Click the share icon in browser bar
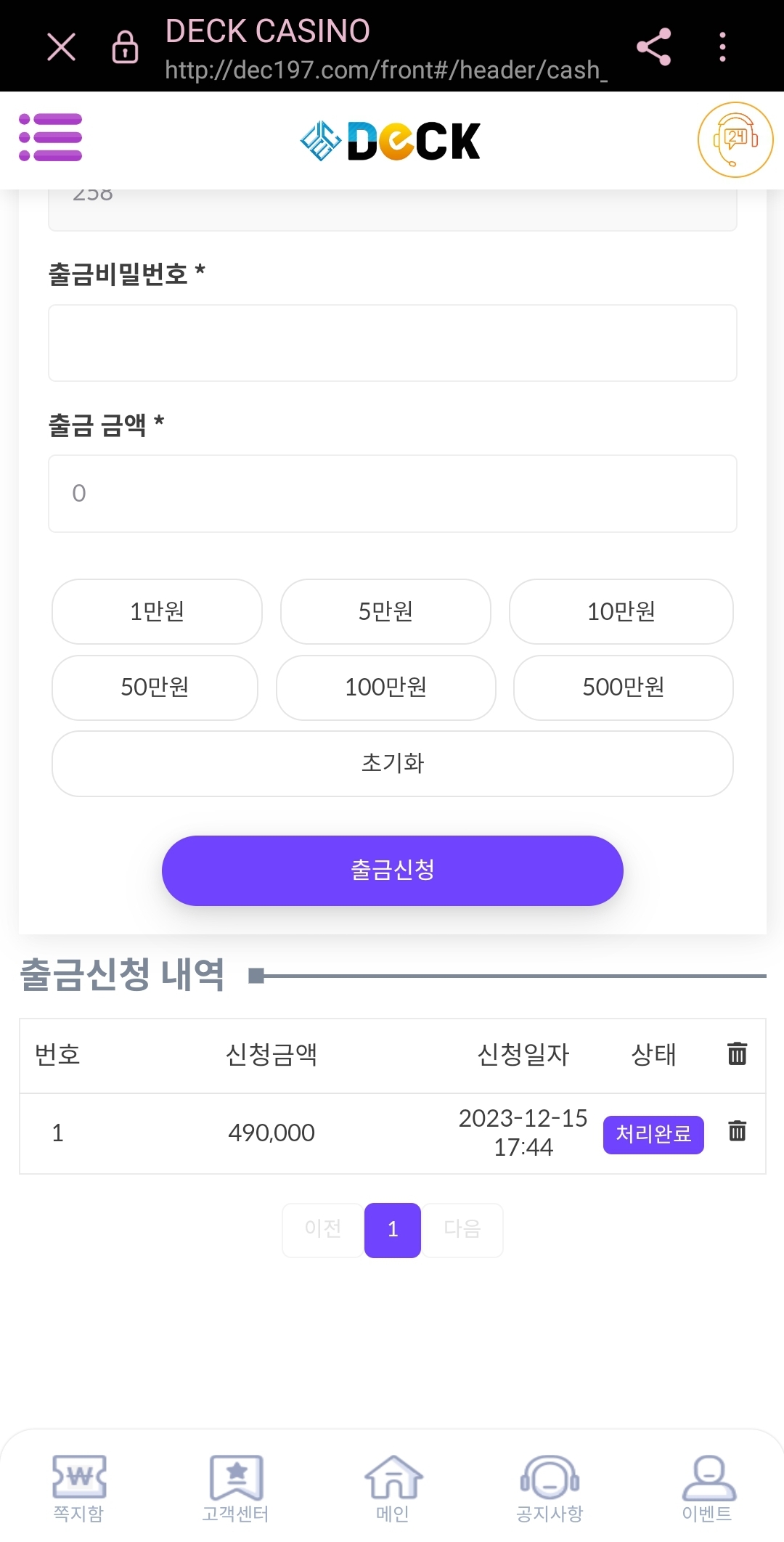 coord(653,47)
